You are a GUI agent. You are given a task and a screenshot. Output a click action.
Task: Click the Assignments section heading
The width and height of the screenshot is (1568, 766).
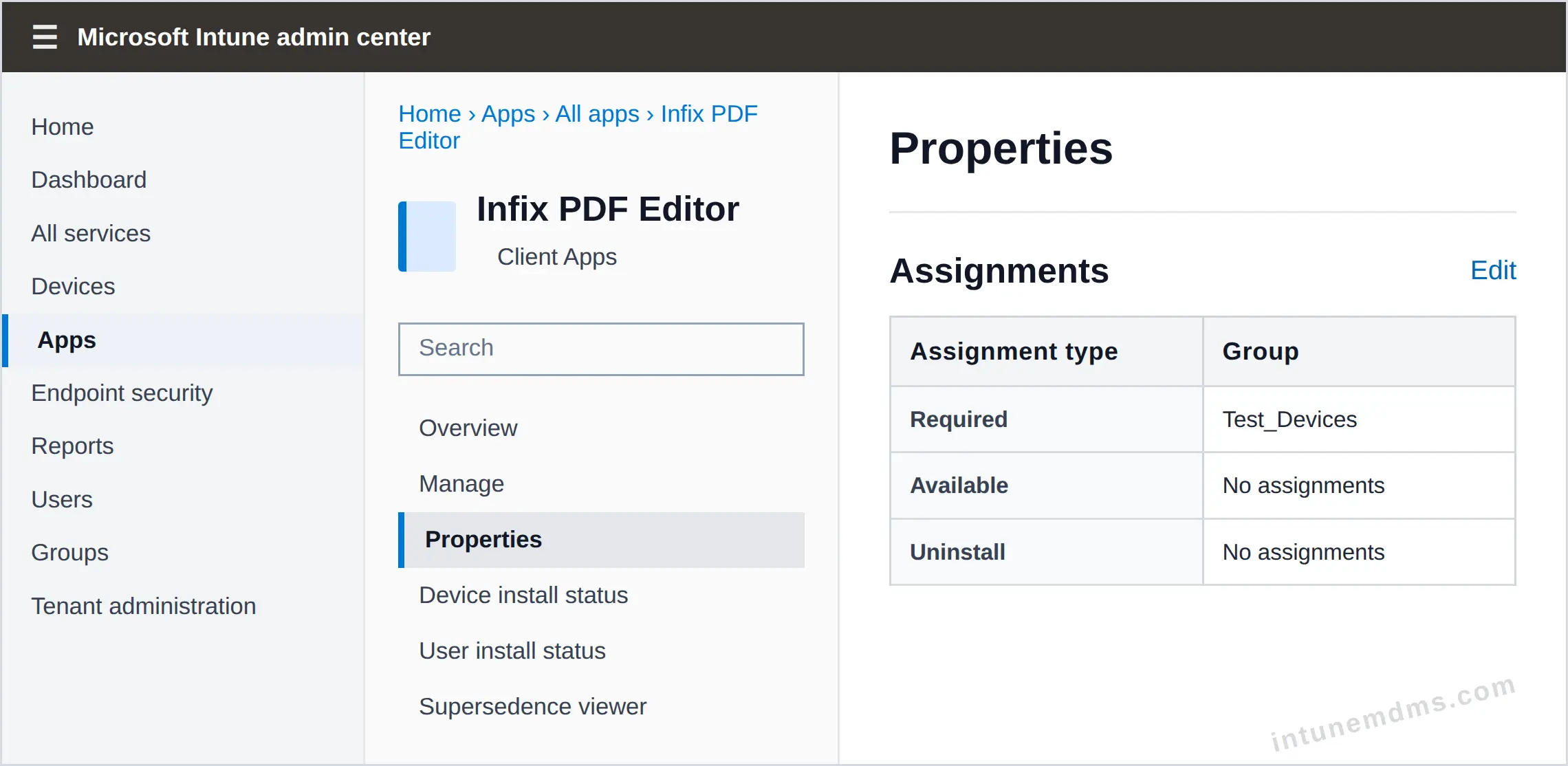[999, 270]
